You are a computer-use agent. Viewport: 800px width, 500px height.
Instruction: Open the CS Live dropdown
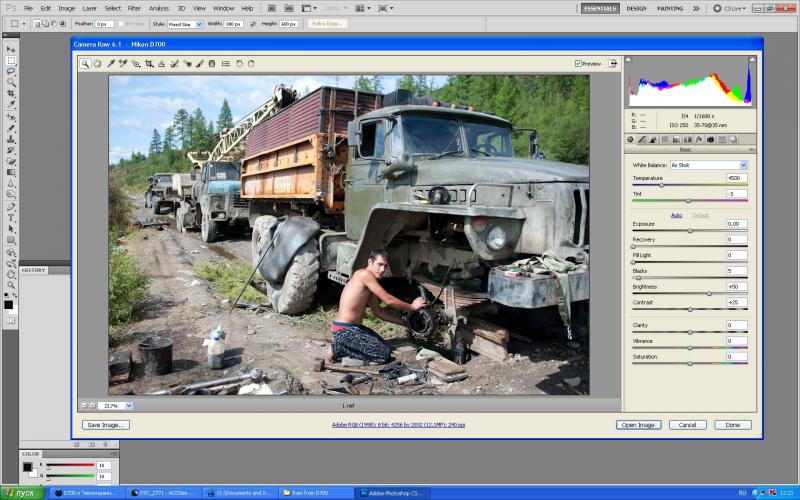point(732,9)
